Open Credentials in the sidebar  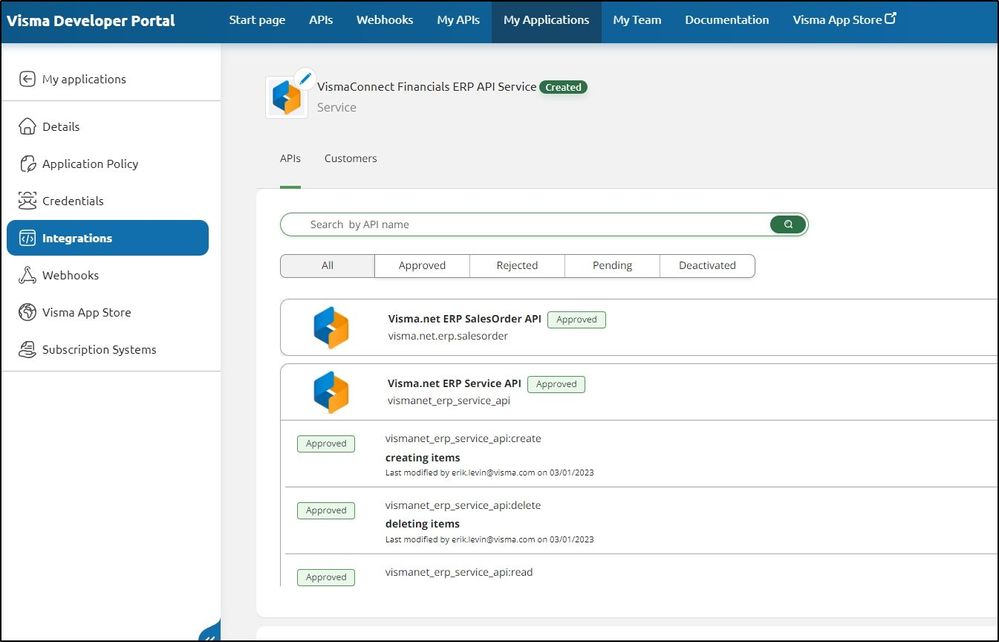coord(73,201)
